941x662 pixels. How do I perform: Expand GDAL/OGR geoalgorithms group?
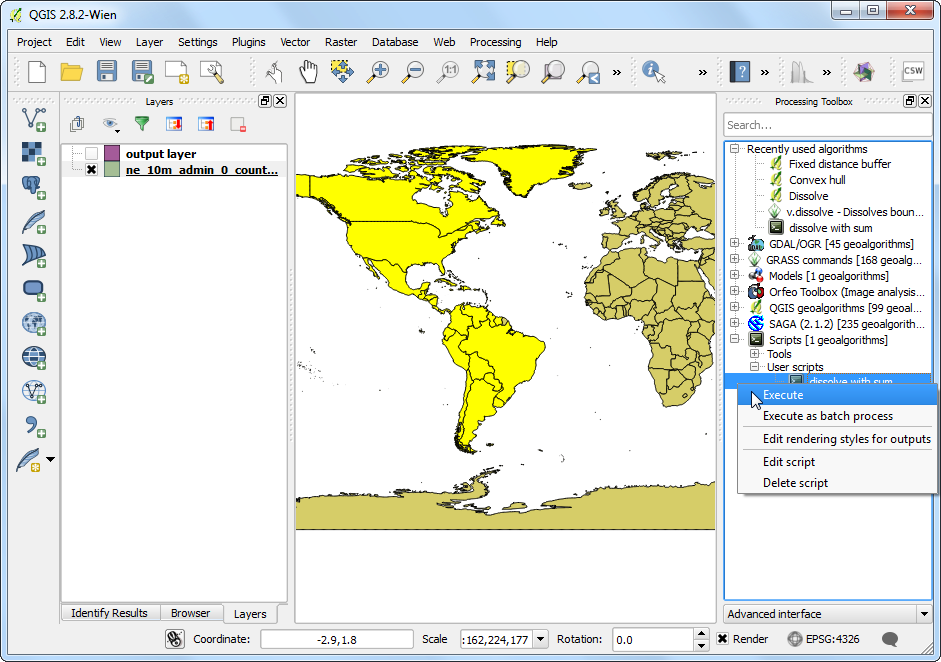734,243
